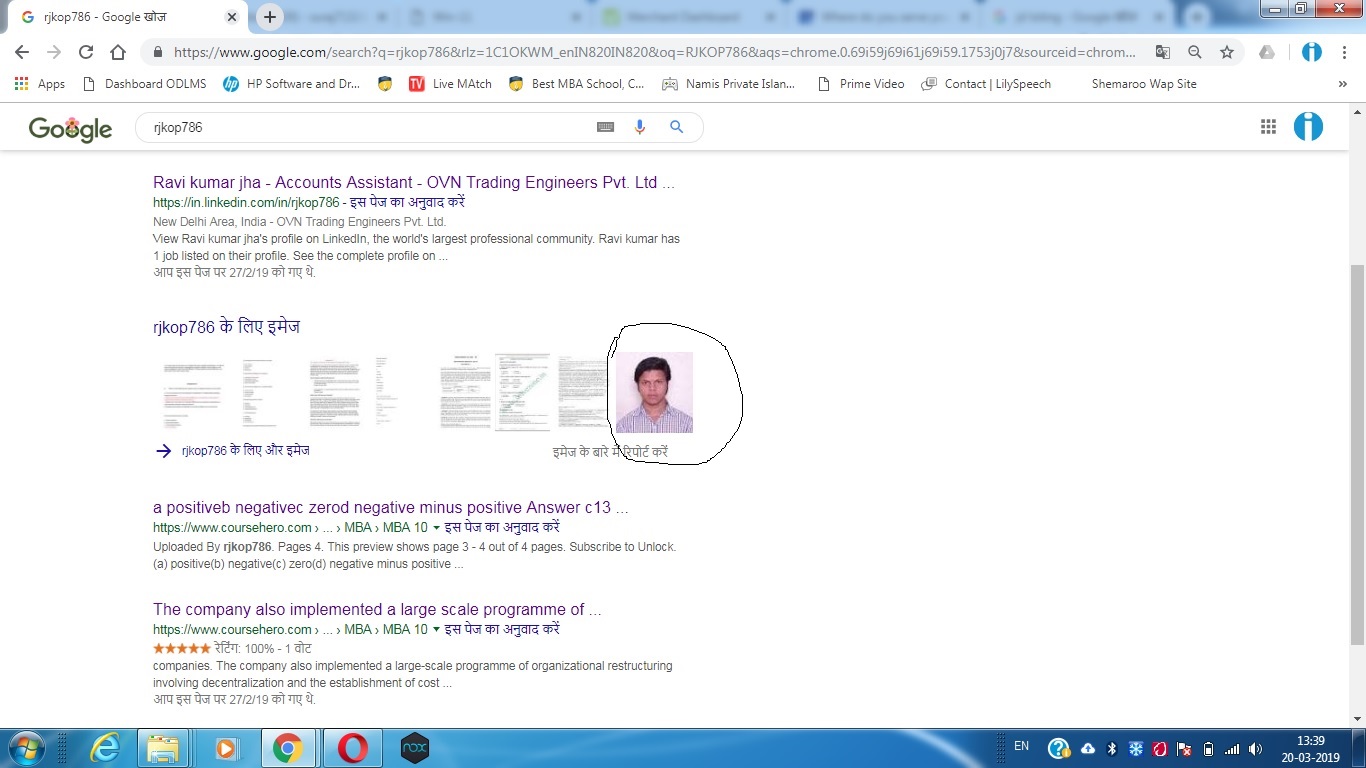
Task: Show more bookmarks chevron
Action: pos(1342,84)
